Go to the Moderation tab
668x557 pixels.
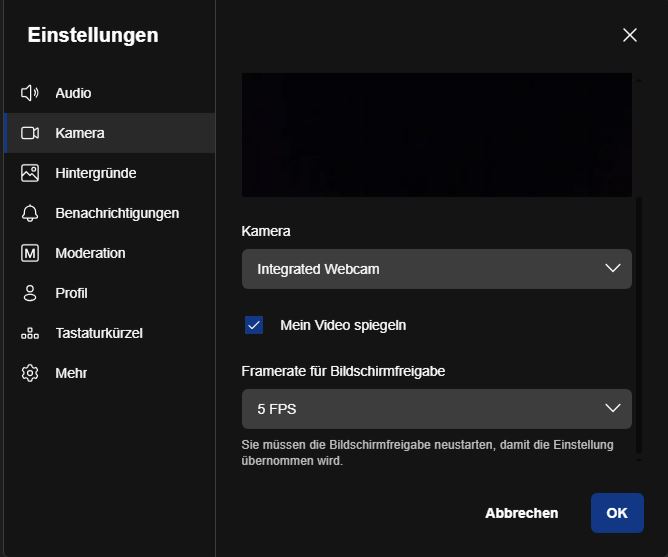click(x=109, y=253)
